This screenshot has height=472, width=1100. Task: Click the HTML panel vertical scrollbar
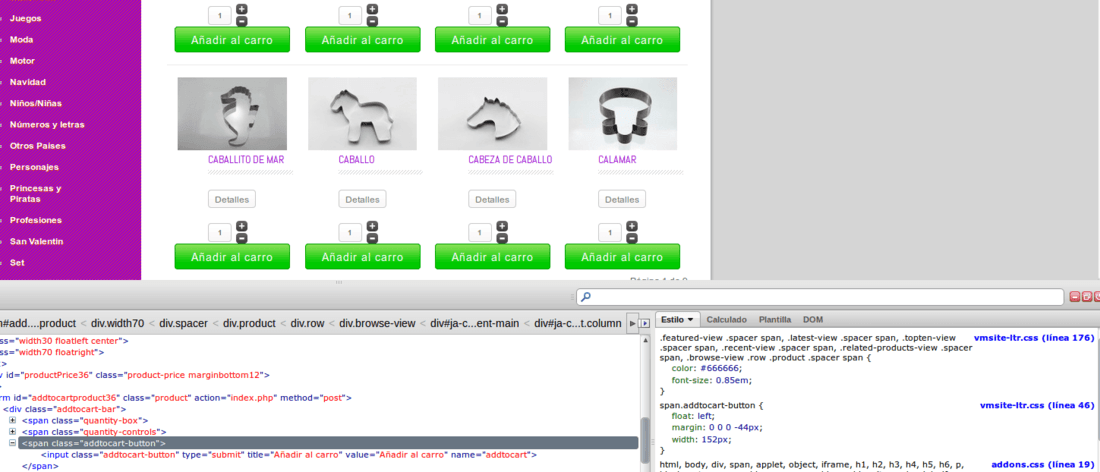tap(645, 440)
